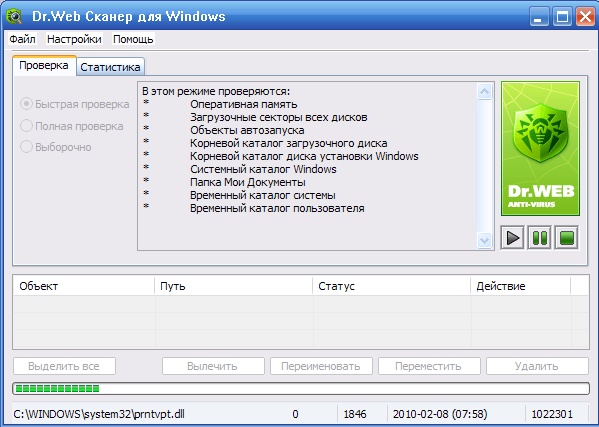
Task: Click the C:\WINDOWS\system32\prntvpt.dll path in the status bar
Action: tap(99, 414)
